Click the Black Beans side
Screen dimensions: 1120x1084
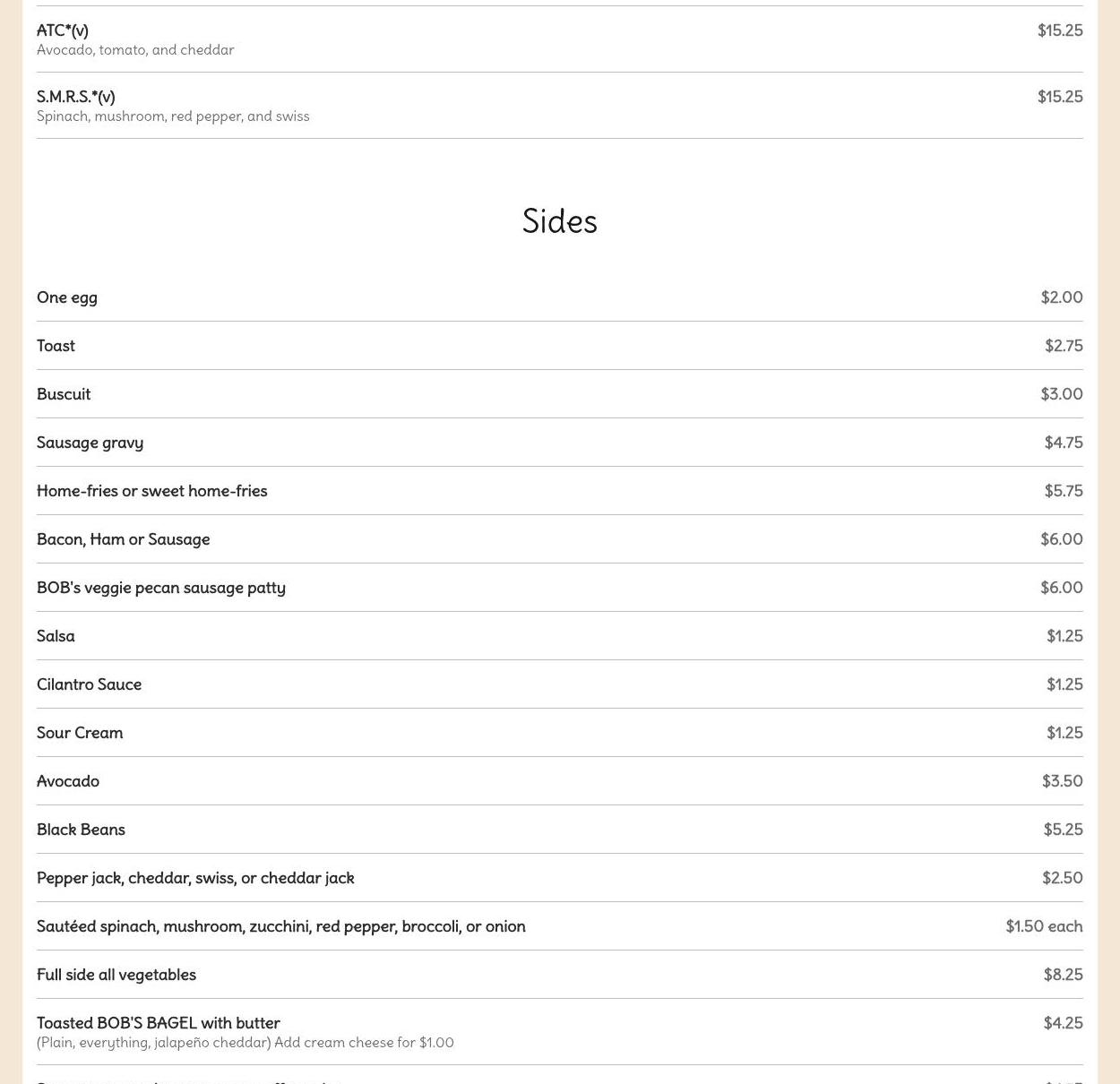tap(81, 830)
